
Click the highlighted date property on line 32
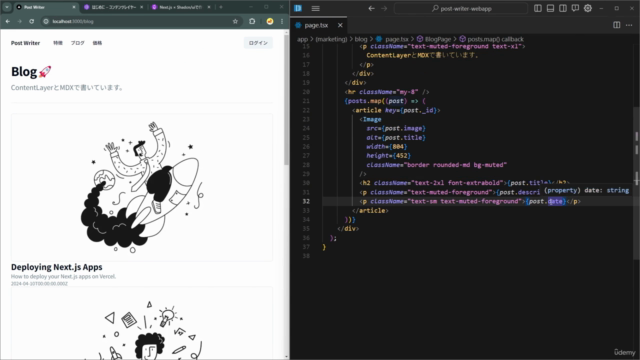[x=555, y=201]
